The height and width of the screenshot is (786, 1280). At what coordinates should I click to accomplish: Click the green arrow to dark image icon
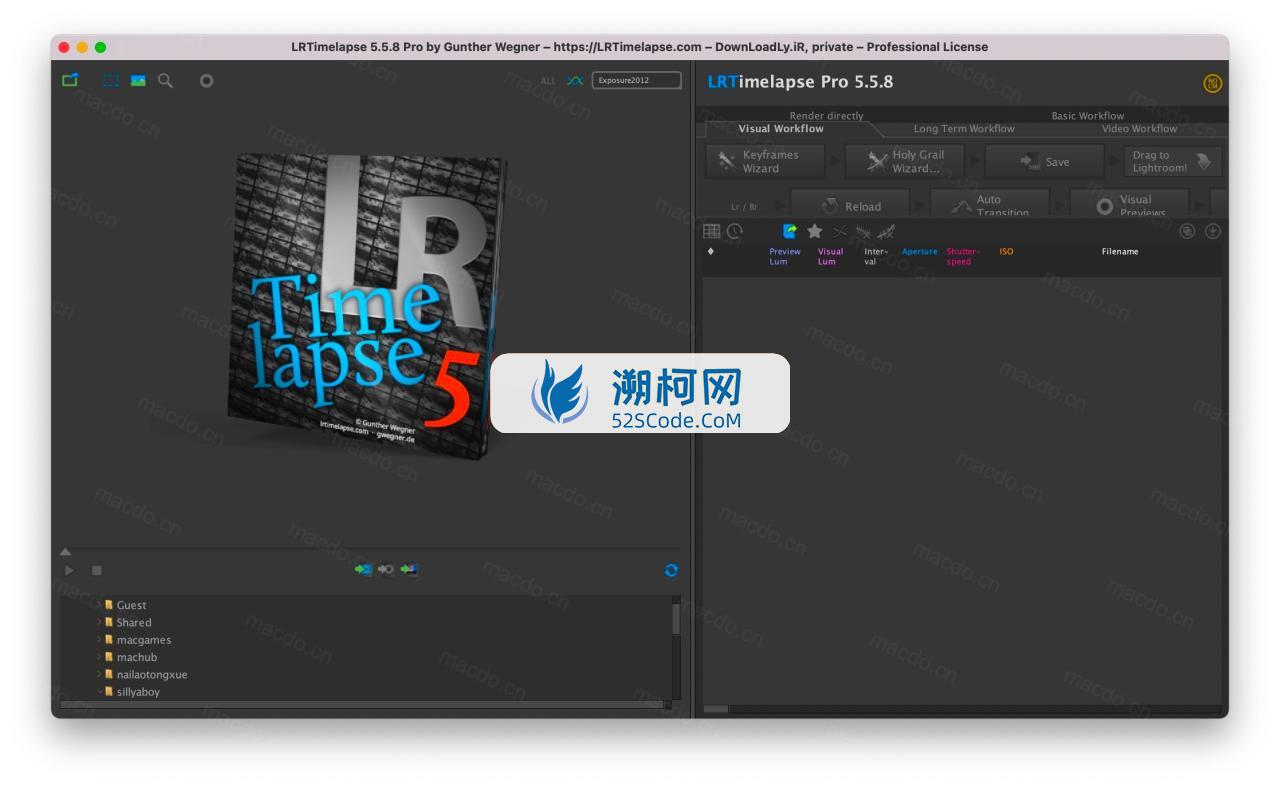(409, 569)
